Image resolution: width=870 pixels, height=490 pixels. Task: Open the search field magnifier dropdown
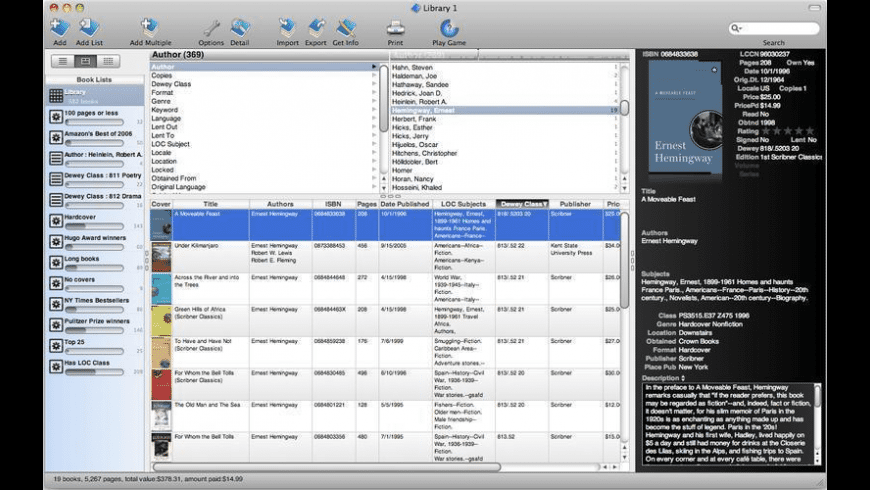[737, 29]
